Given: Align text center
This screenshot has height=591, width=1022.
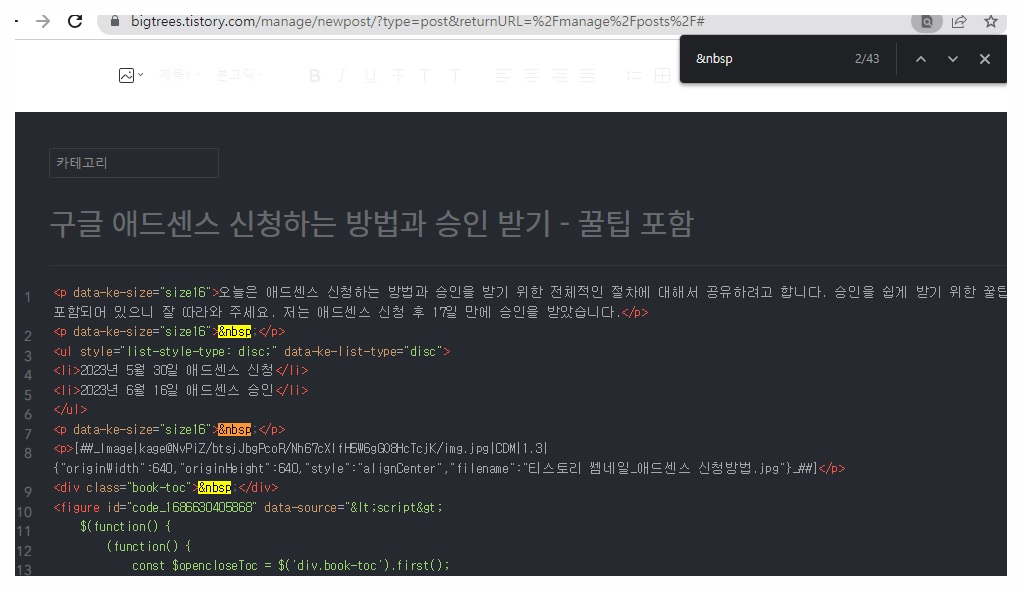Looking at the screenshot, I should (531, 76).
